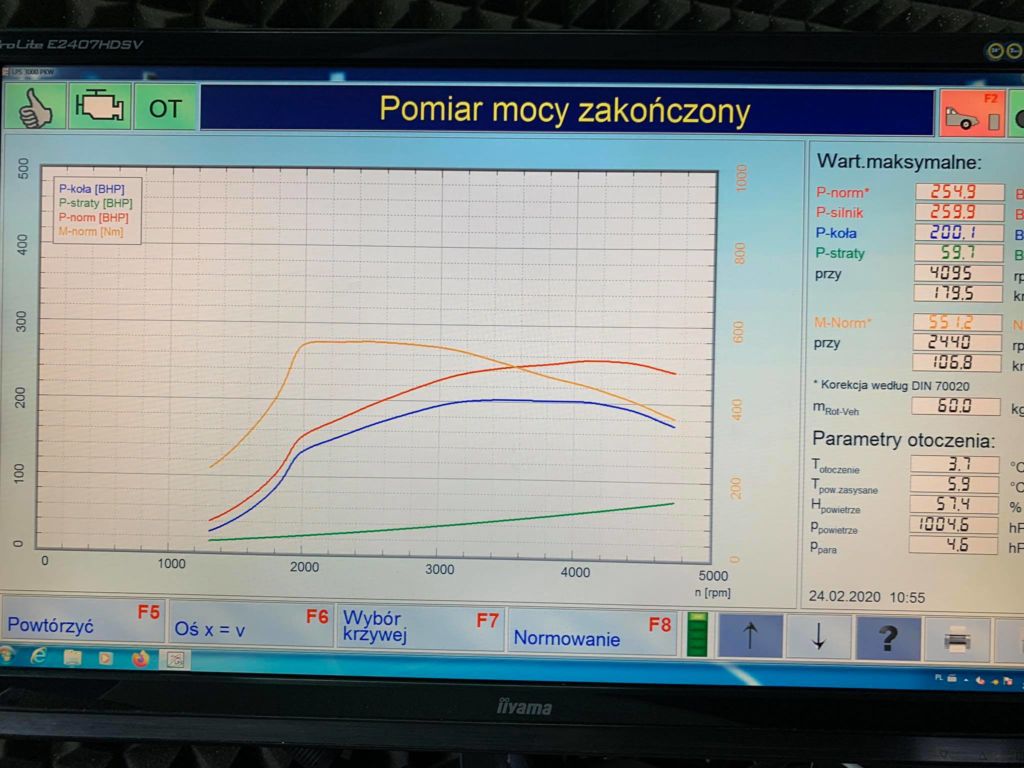Click the mRot-Veh value field 60.0
Image resolution: width=1024 pixels, height=768 pixels.
tap(955, 406)
